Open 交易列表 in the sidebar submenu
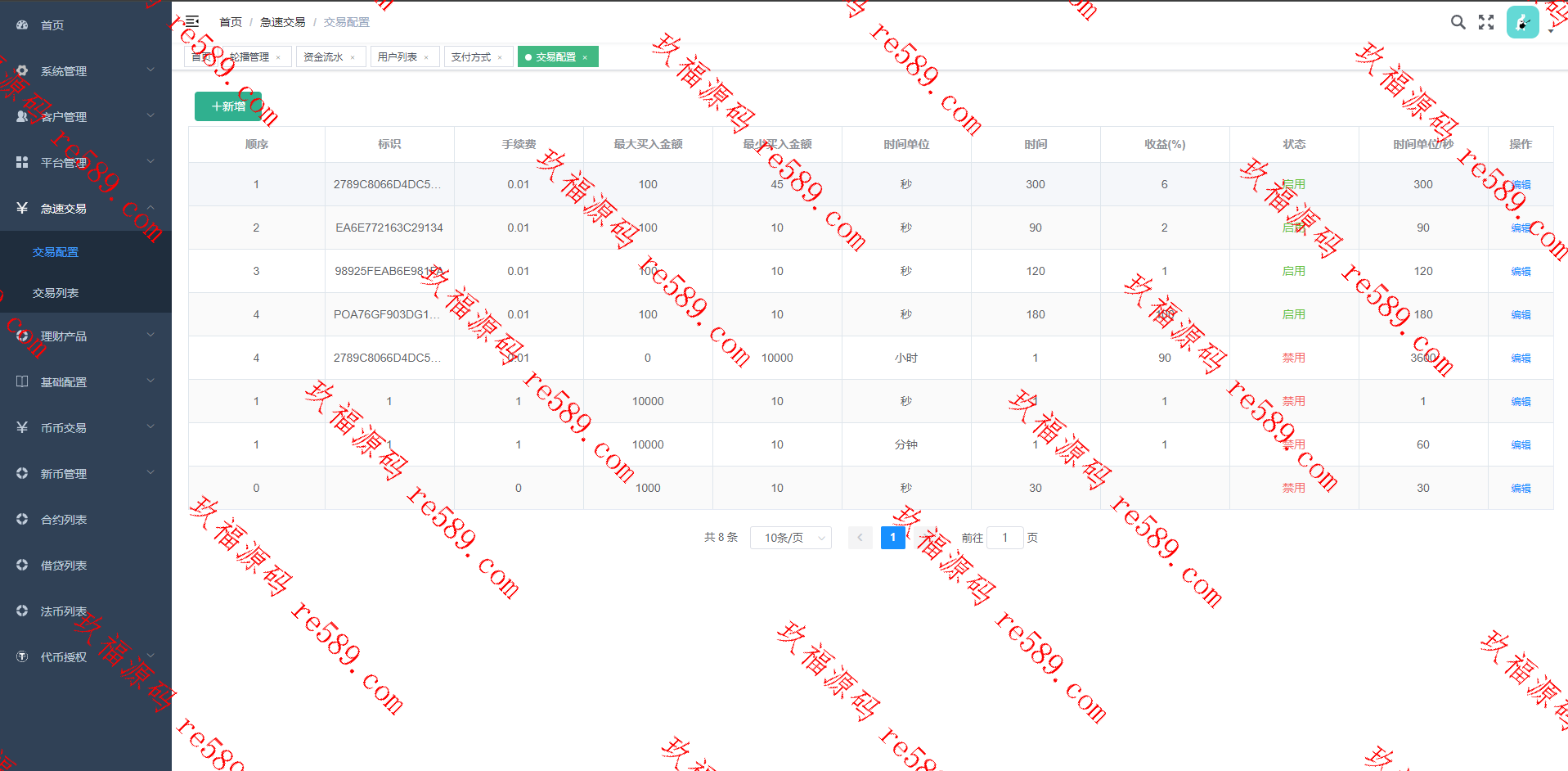This screenshot has width=1568, height=771. click(56, 293)
